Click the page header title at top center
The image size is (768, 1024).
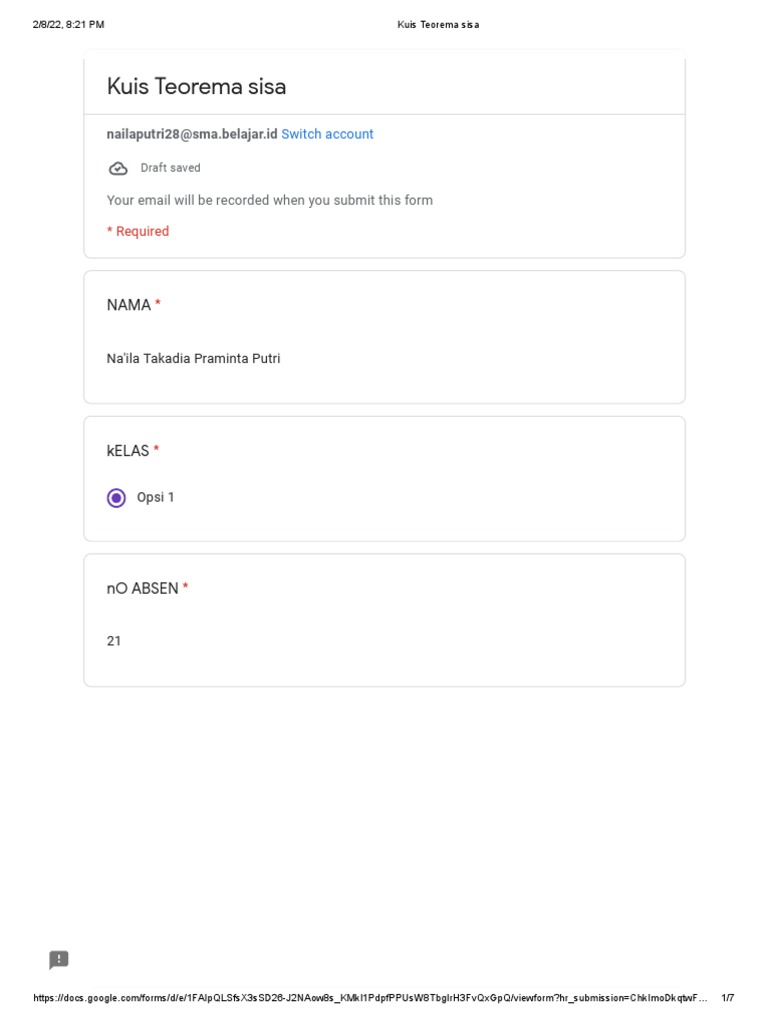(x=438, y=24)
